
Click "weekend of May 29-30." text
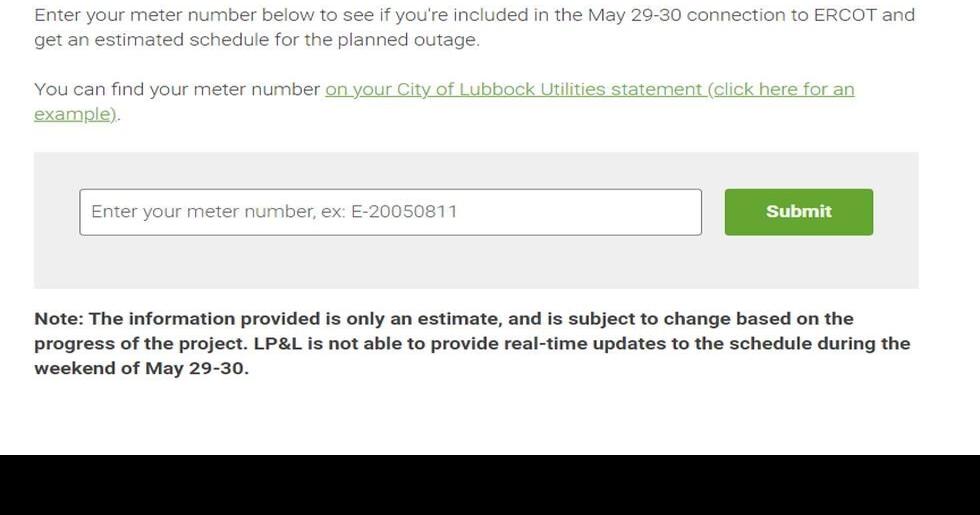[x=141, y=368]
